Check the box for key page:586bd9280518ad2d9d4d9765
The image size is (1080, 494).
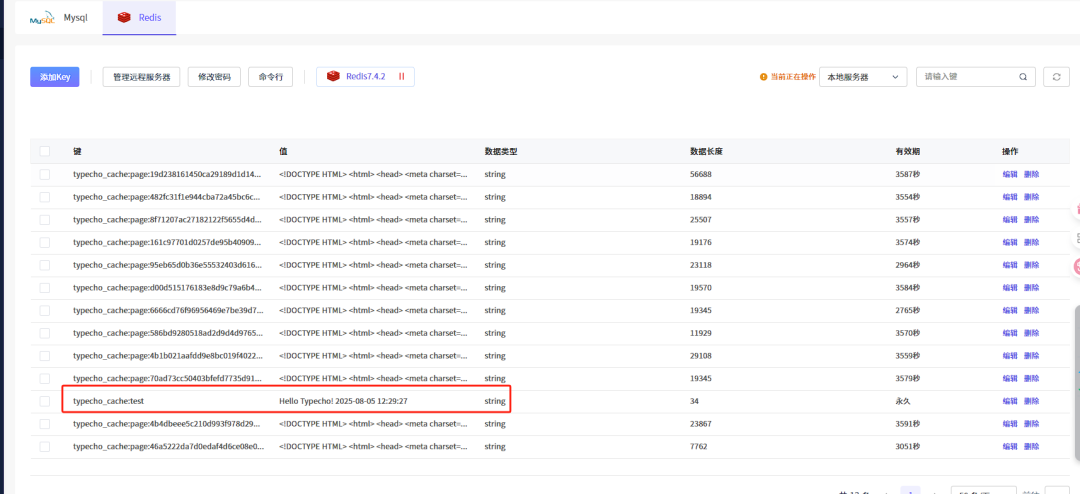tap(45, 333)
